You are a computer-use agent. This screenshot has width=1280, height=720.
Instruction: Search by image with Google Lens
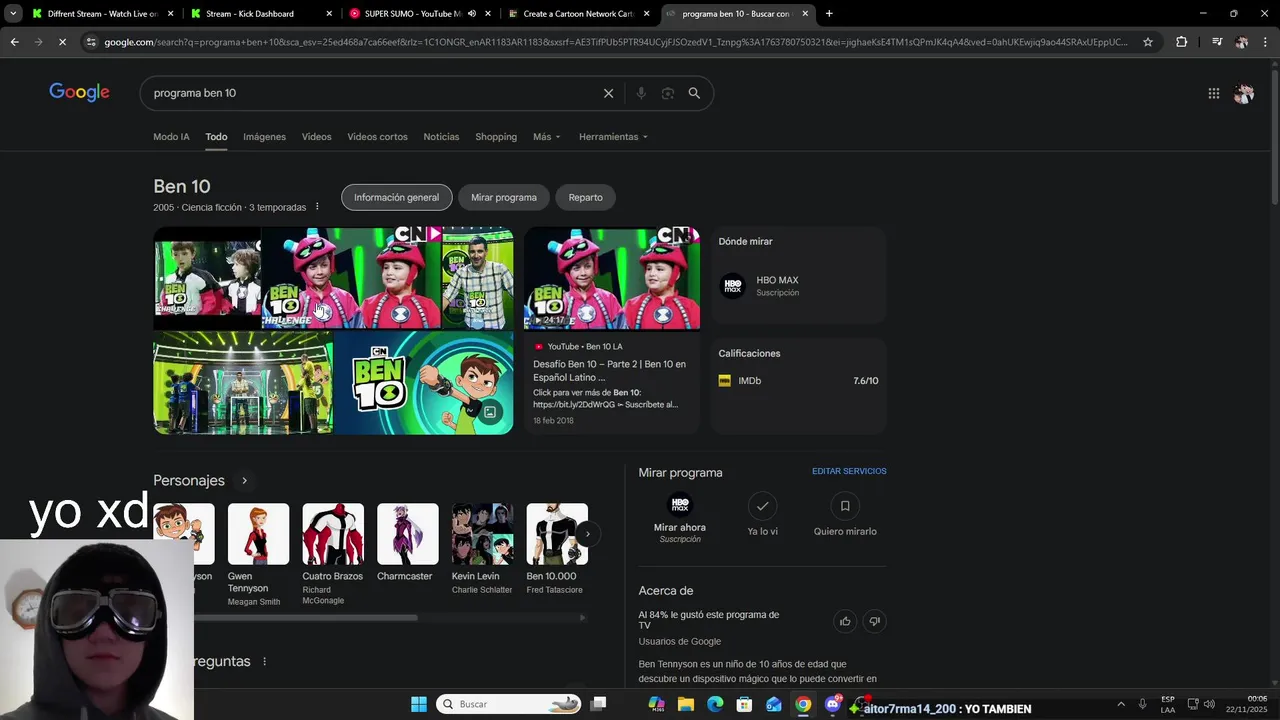tap(667, 93)
